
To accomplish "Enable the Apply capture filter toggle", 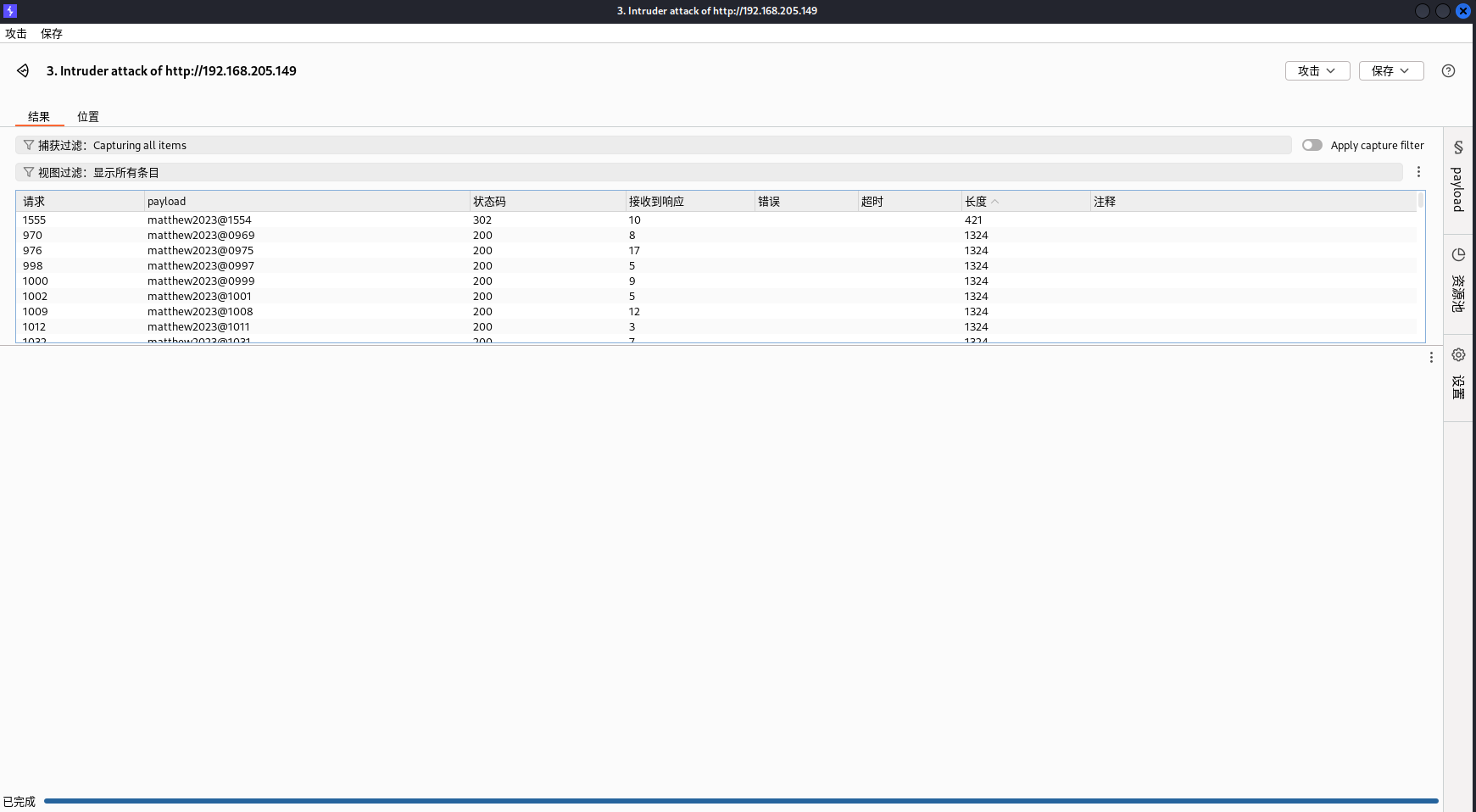I will click(x=1312, y=145).
